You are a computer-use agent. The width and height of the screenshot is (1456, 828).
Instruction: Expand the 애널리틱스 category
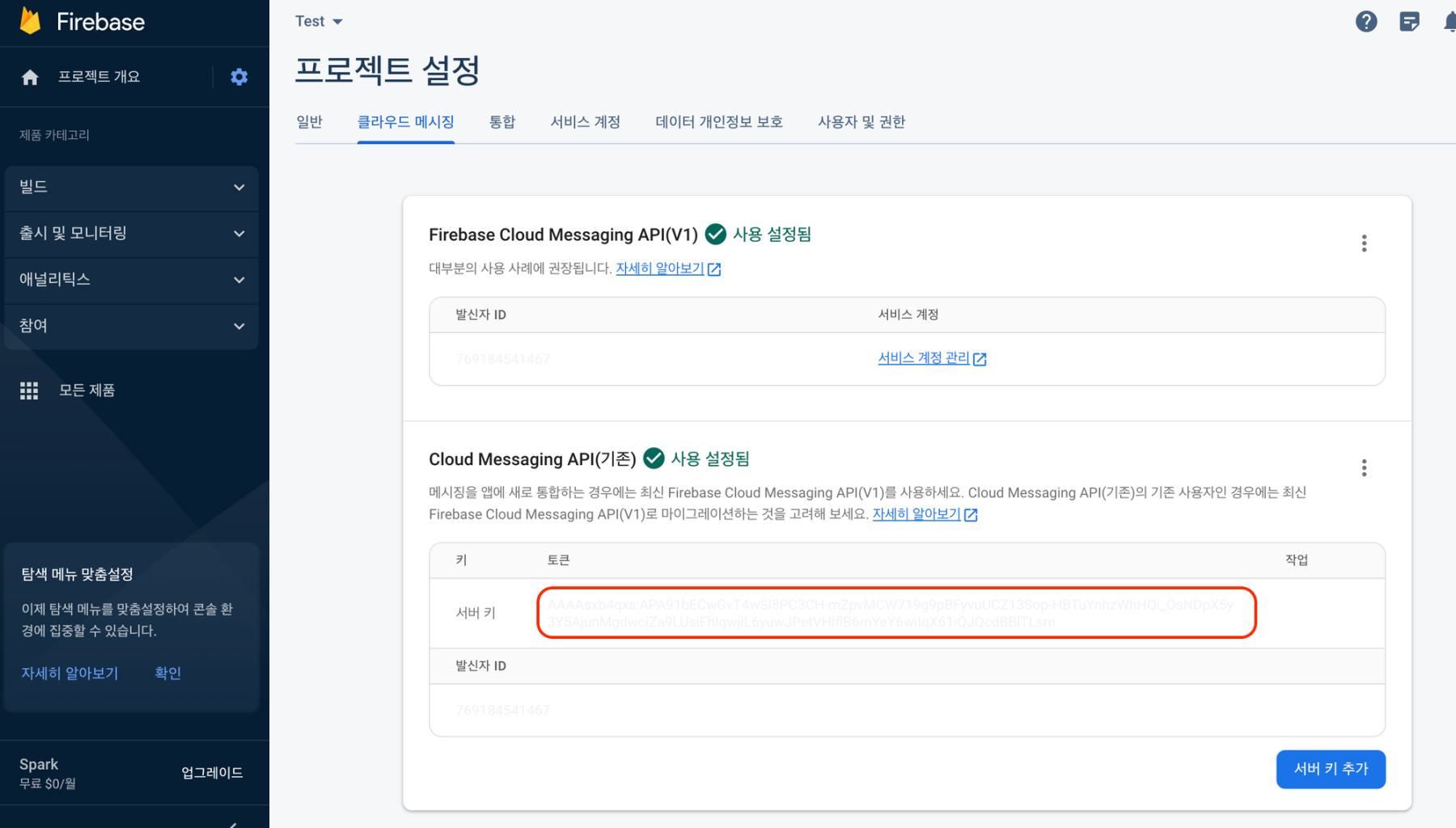tap(131, 280)
